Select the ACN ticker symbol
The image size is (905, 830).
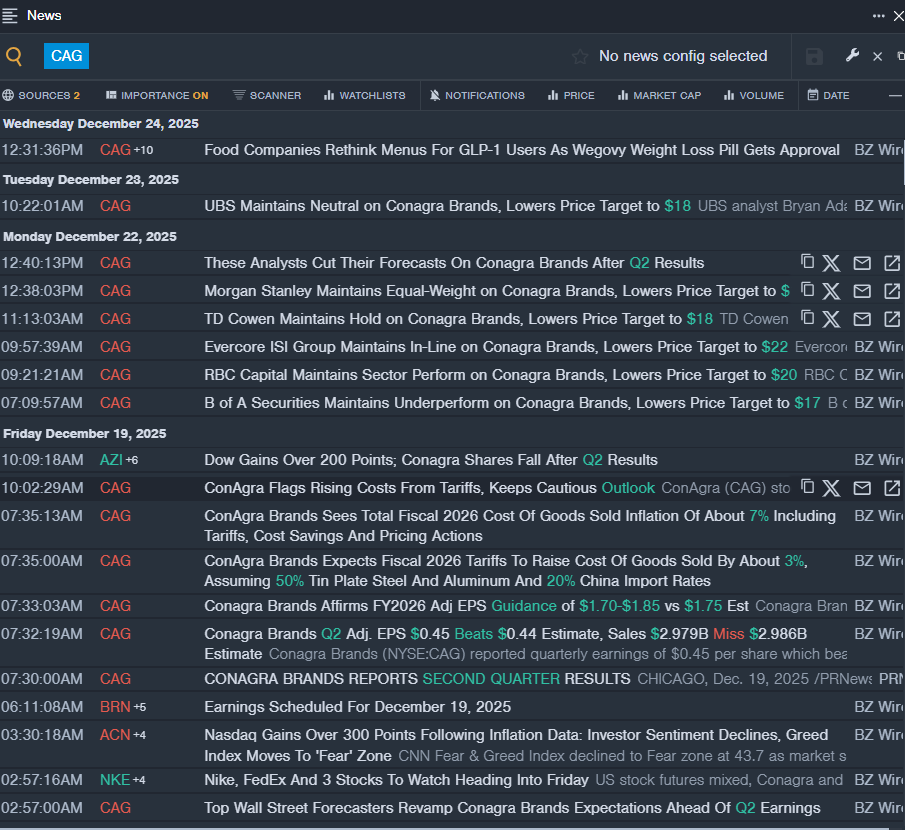[115, 735]
